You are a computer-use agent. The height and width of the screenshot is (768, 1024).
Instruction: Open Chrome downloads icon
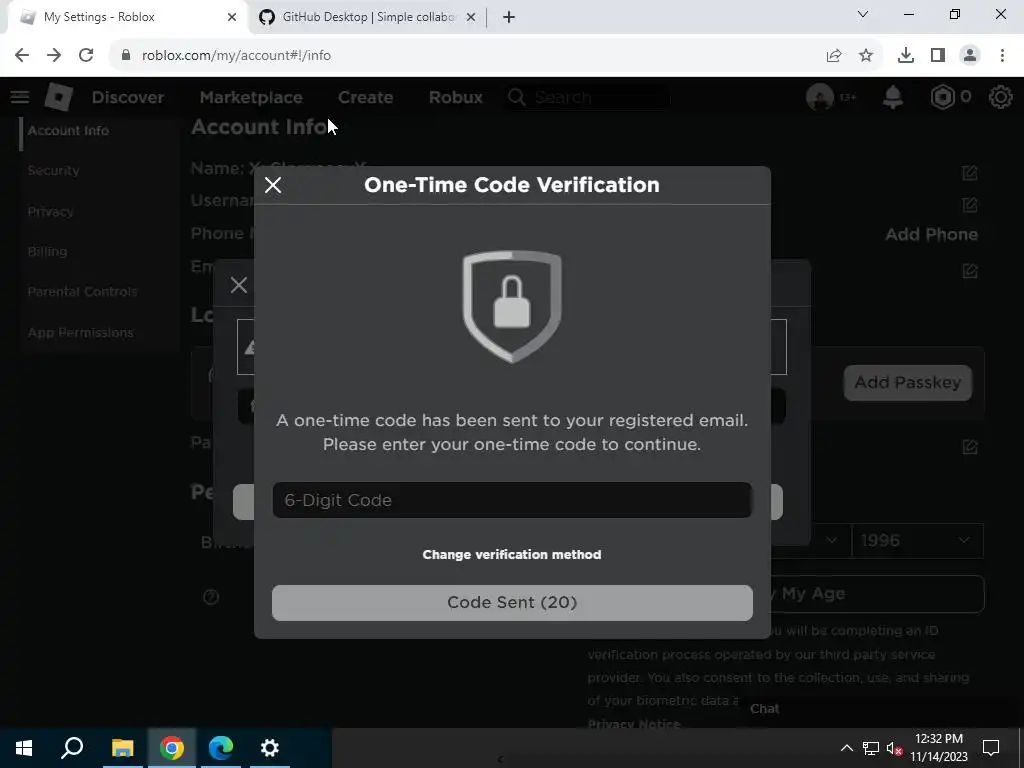pos(905,56)
